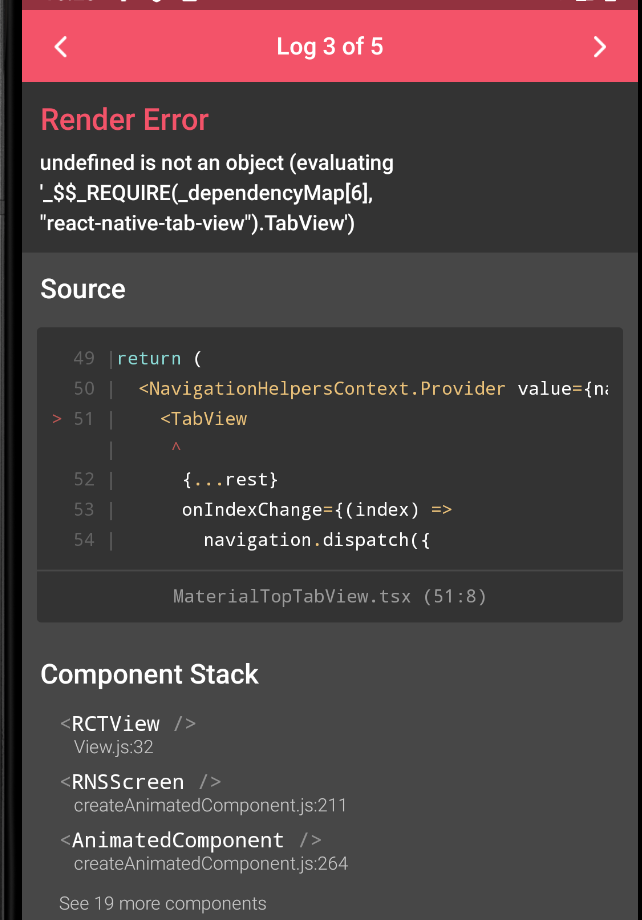Click the 'Render Error' heading

pyautogui.click(x=124, y=120)
